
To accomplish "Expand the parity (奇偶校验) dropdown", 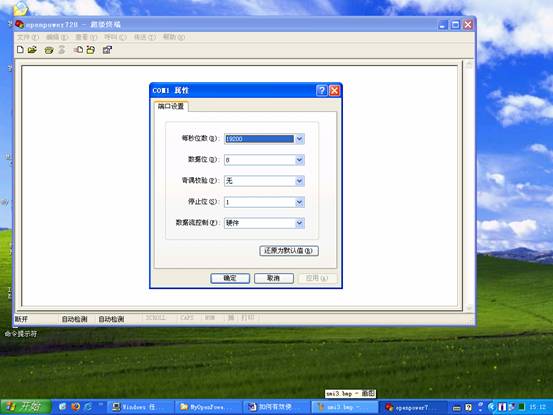I will 299,181.
